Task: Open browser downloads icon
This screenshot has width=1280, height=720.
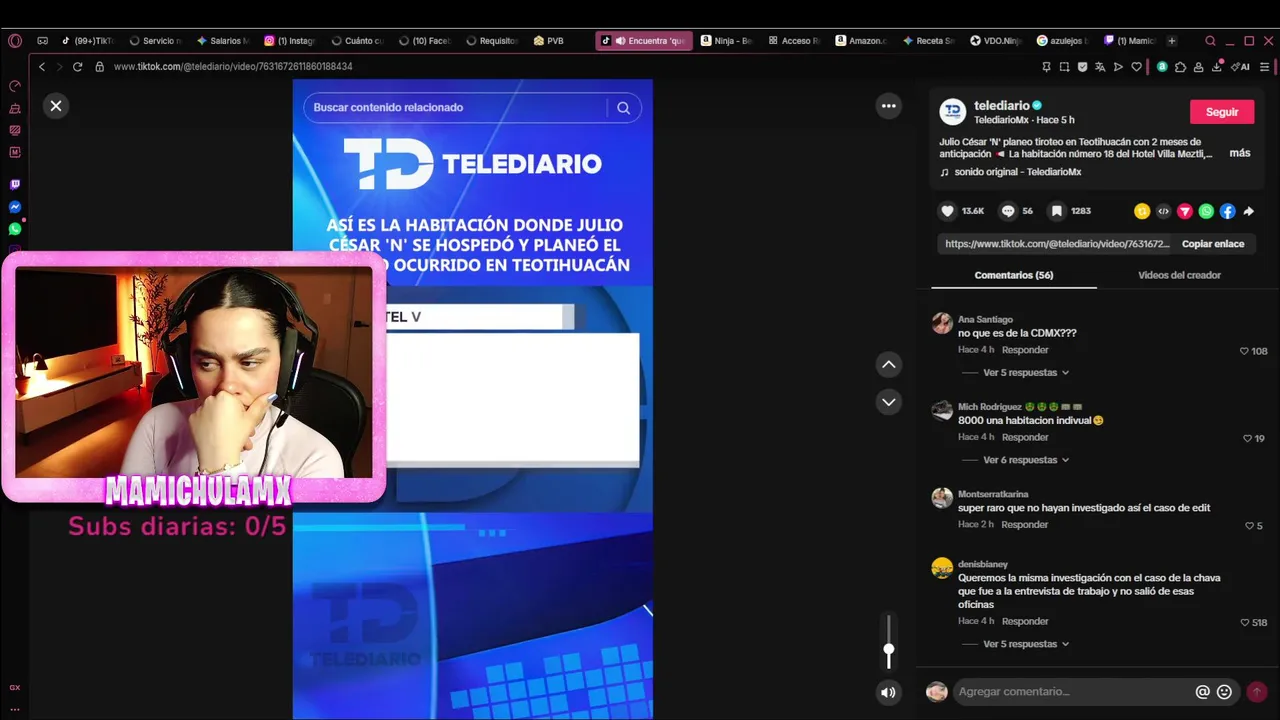Action: [x=1217, y=67]
